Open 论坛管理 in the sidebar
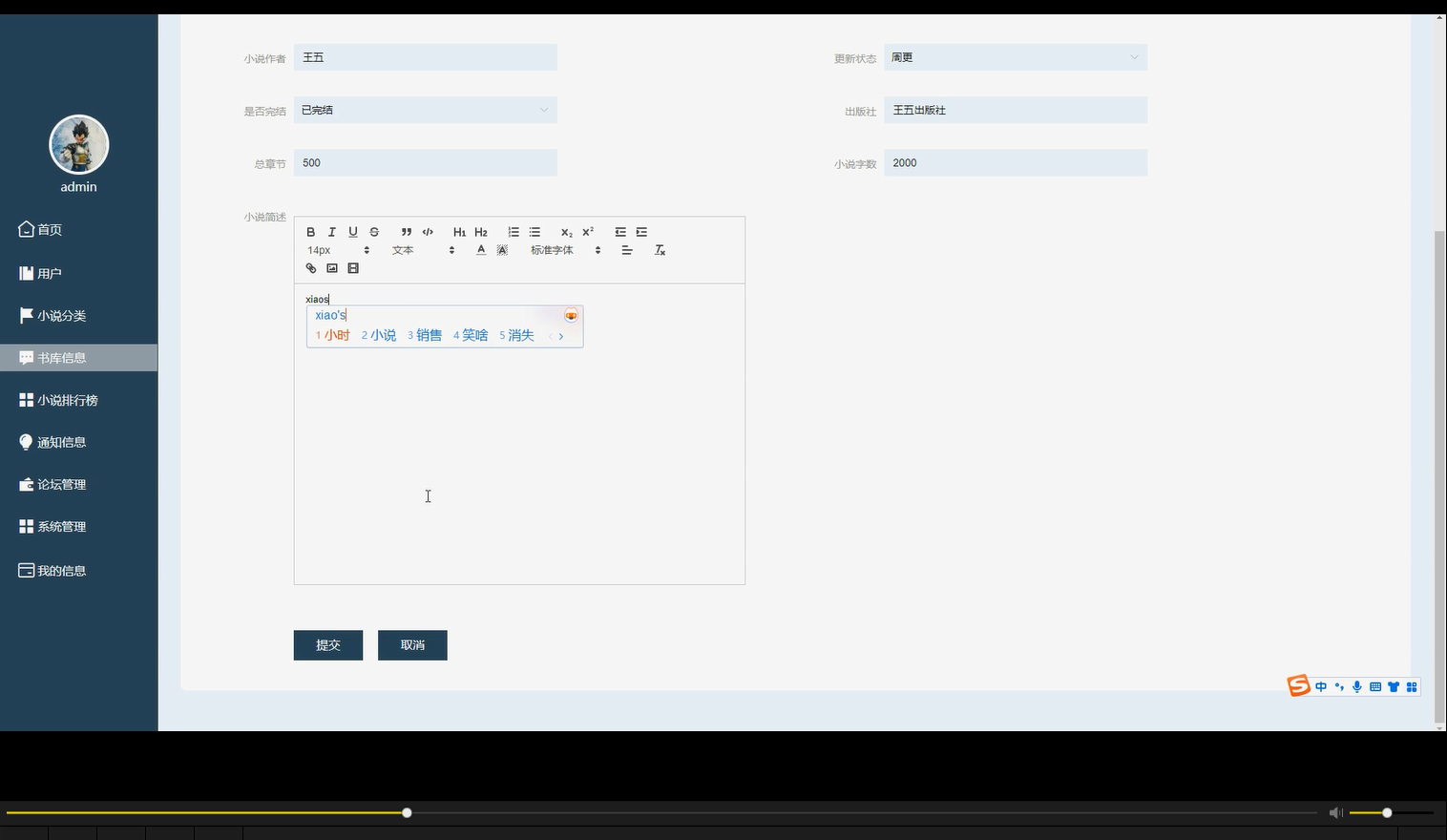1447x840 pixels. point(78,484)
